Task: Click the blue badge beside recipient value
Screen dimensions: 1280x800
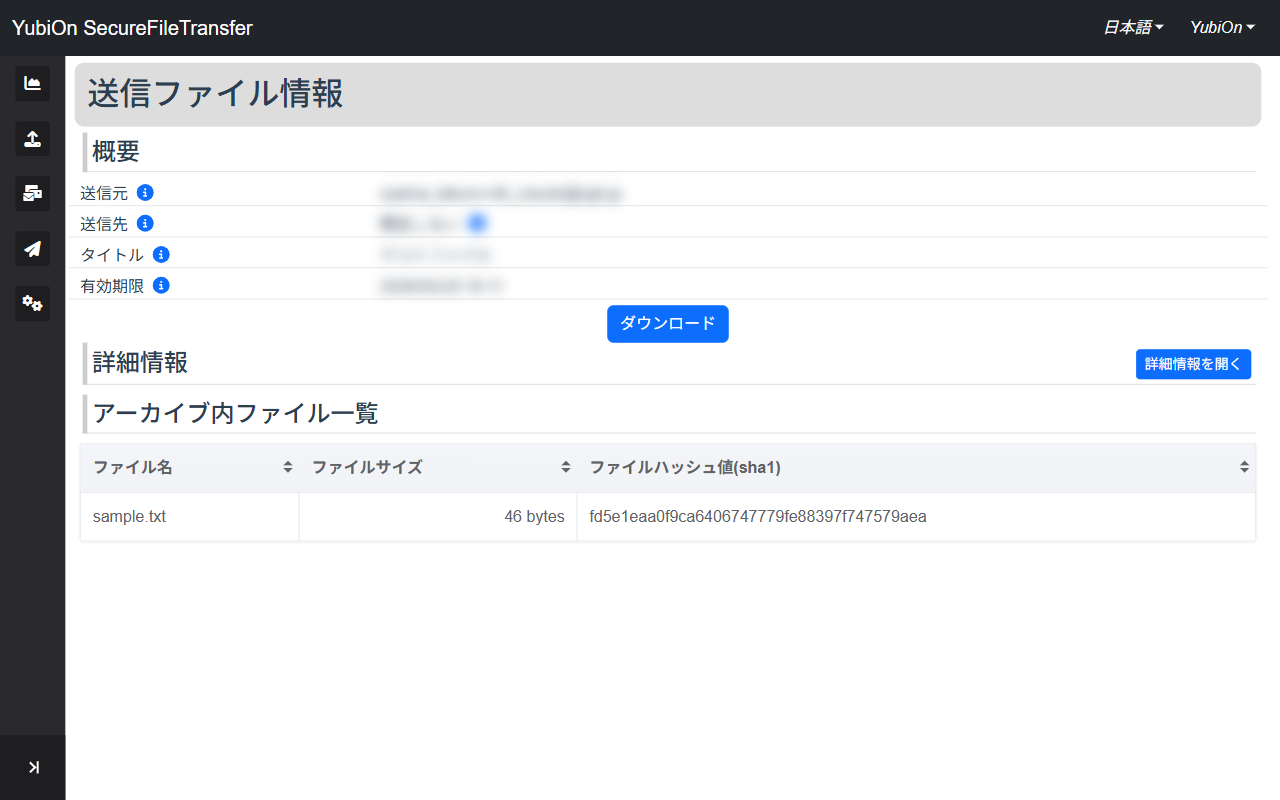Action: [x=477, y=223]
